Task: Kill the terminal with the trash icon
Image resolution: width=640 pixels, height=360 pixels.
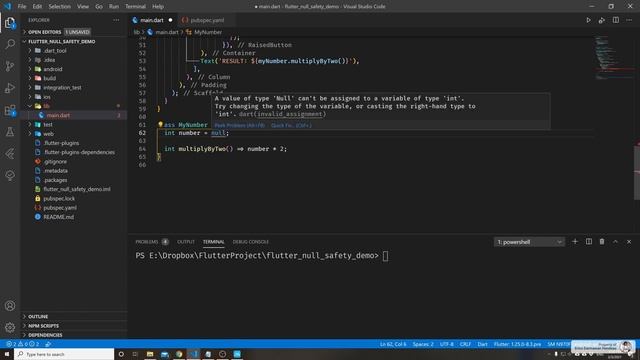Action: 602,242
